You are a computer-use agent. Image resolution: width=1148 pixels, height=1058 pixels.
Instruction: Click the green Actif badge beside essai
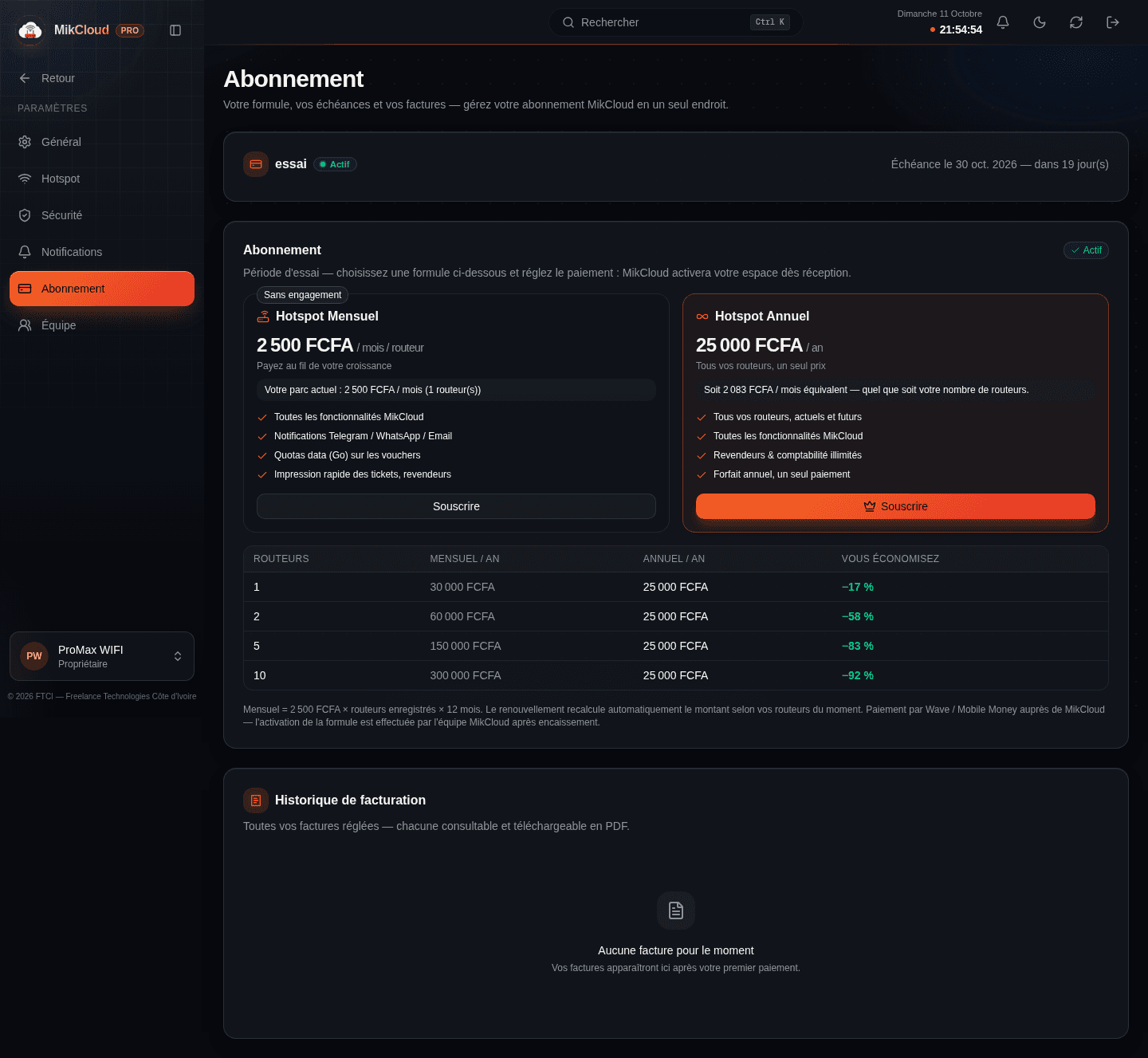335,164
